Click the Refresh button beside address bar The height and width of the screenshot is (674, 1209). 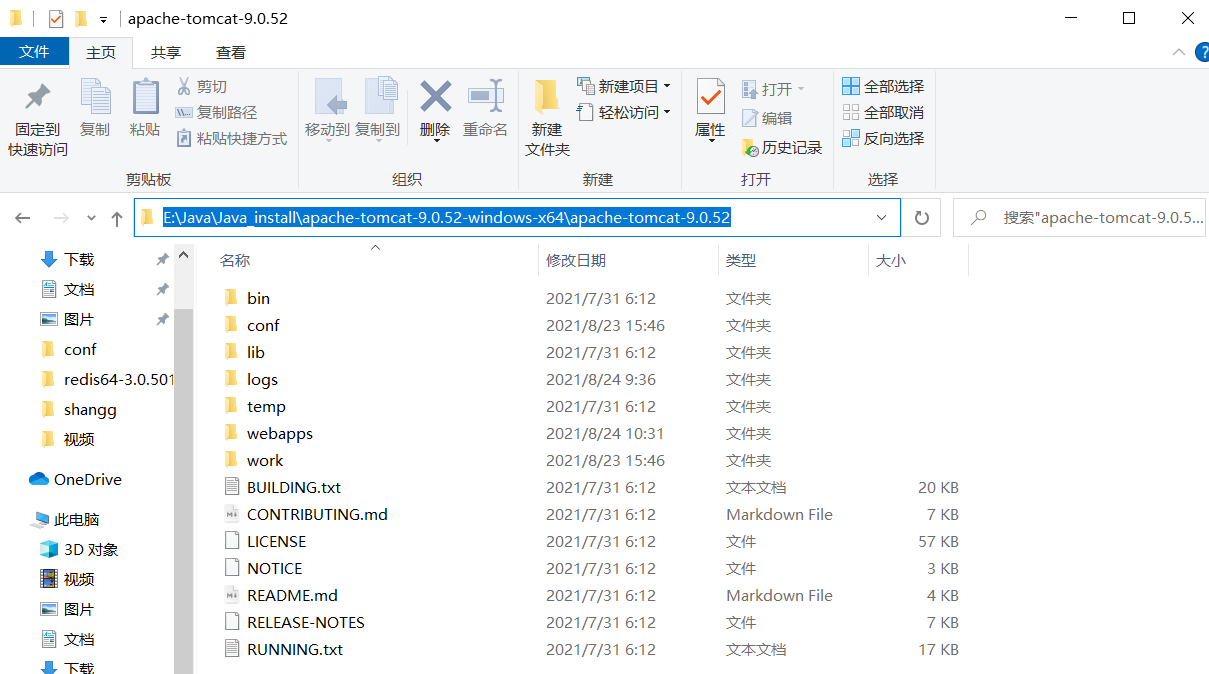pyautogui.click(x=922, y=218)
